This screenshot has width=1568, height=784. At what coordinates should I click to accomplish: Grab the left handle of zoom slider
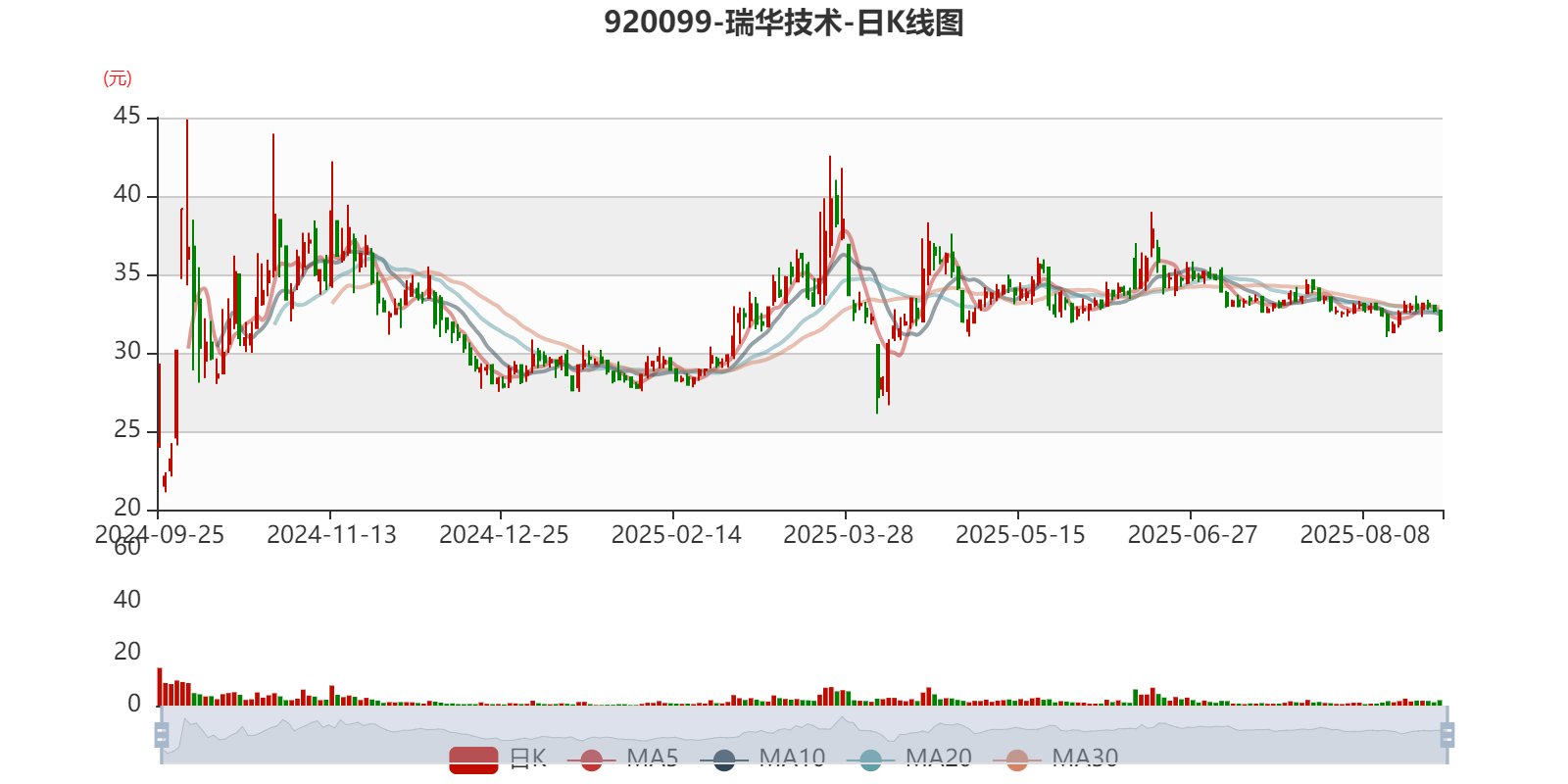pos(162,734)
